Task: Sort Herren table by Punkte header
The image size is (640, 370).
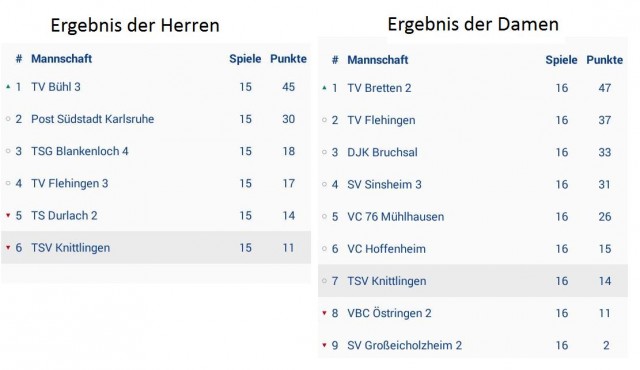Action: (288, 59)
